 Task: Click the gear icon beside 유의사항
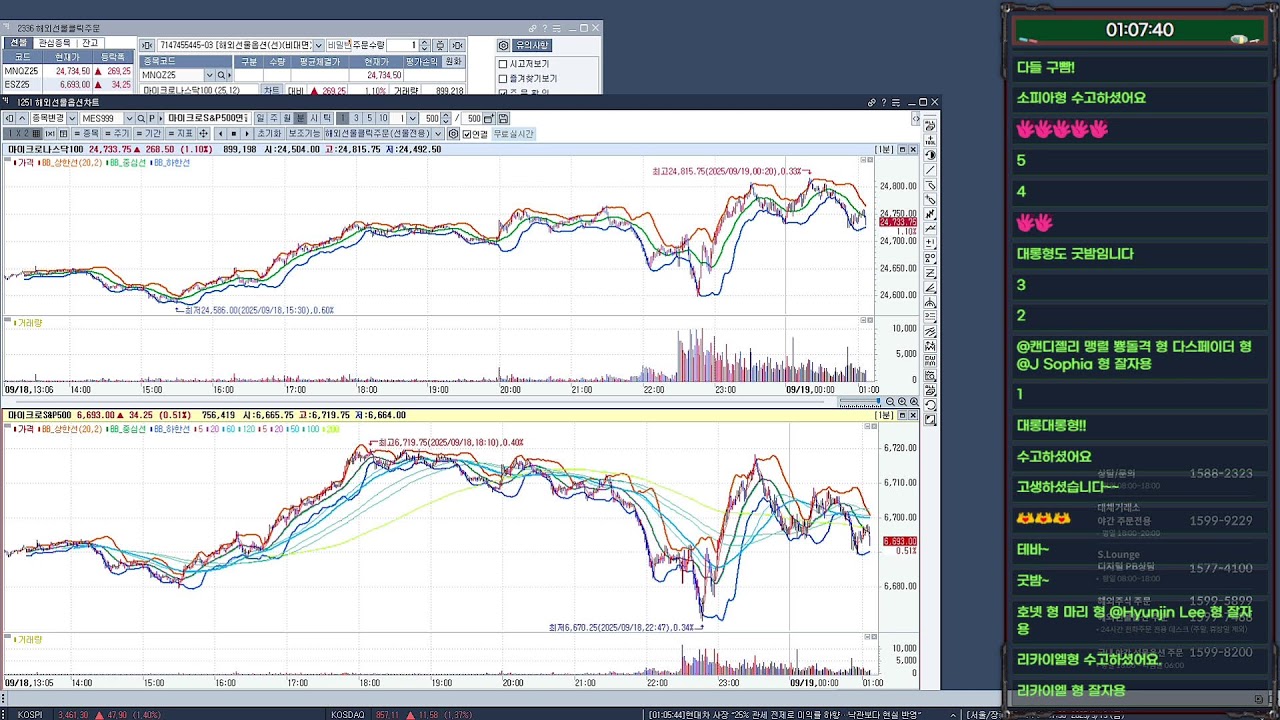(x=503, y=45)
